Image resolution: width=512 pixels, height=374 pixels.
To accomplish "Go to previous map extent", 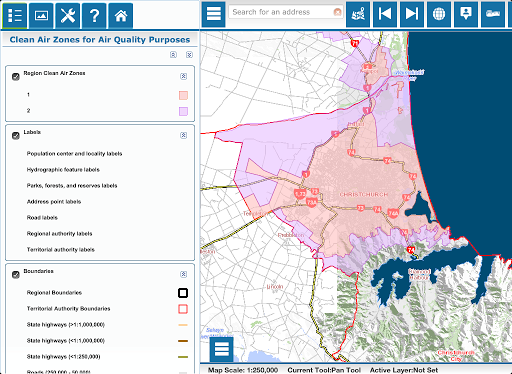I will pyautogui.click(x=385, y=14).
